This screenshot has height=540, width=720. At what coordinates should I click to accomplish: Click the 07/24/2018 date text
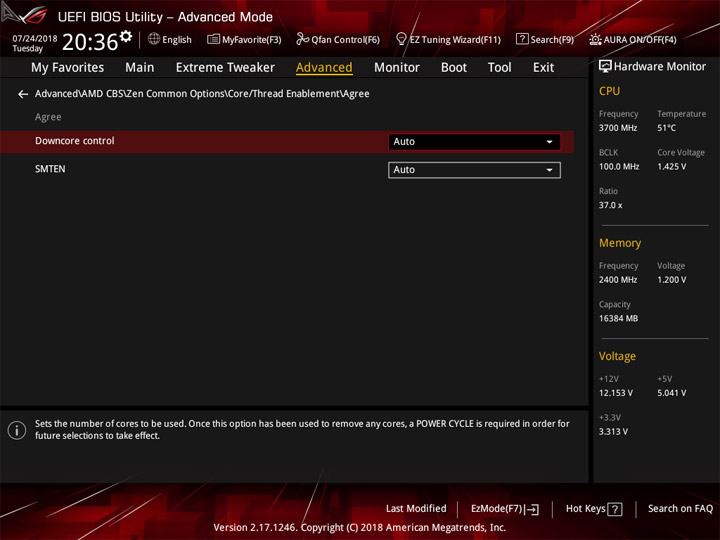point(35,39)
